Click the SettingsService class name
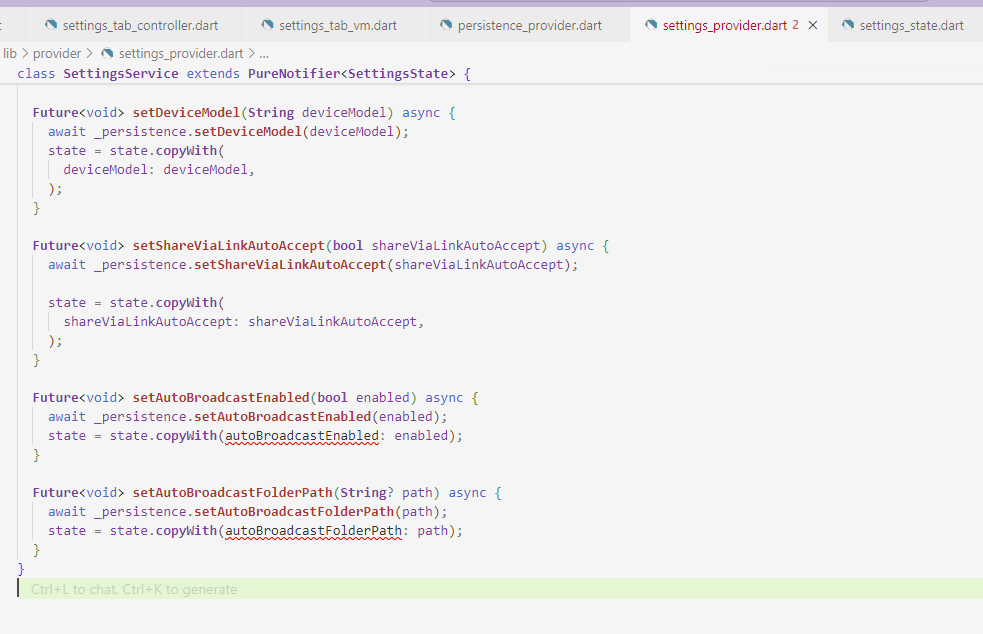This screenshot has width=983, height=634. (120, 73)
